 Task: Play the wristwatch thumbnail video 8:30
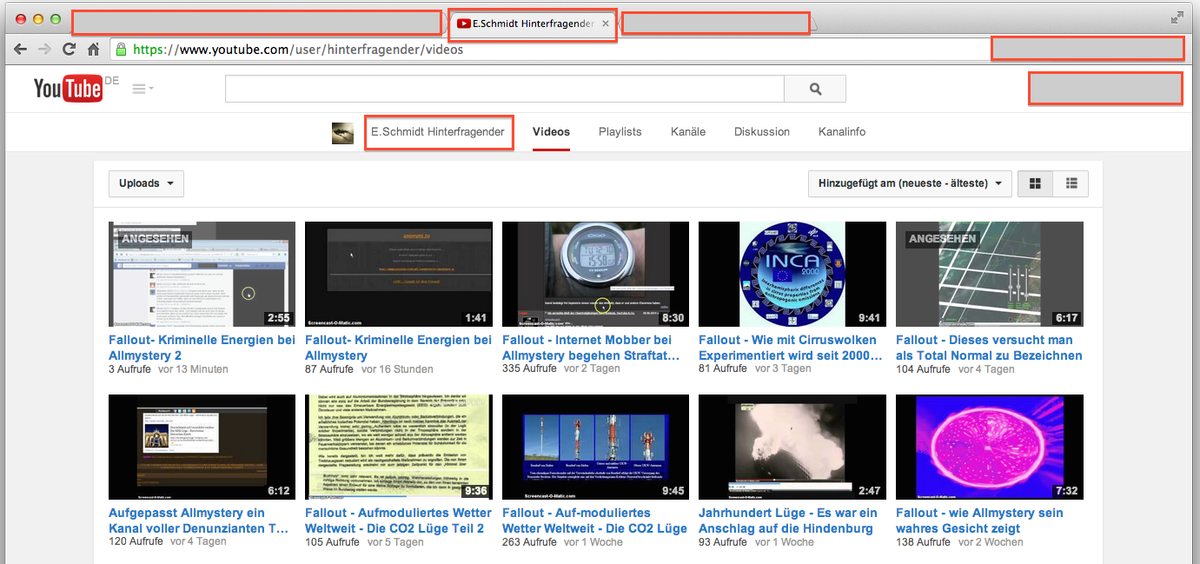(595, 275)
